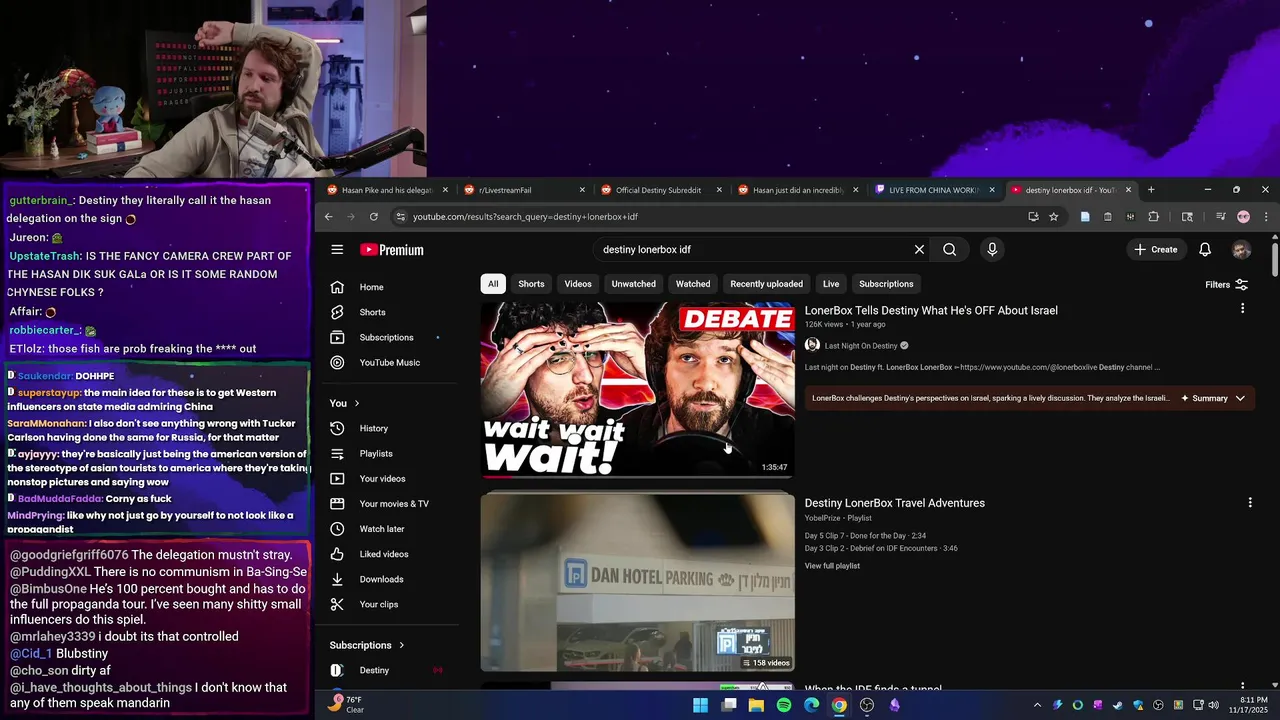Open YouTube notifications bell
The width and height of the screenshot is (1280, 720).
(x=1205, y=250)
